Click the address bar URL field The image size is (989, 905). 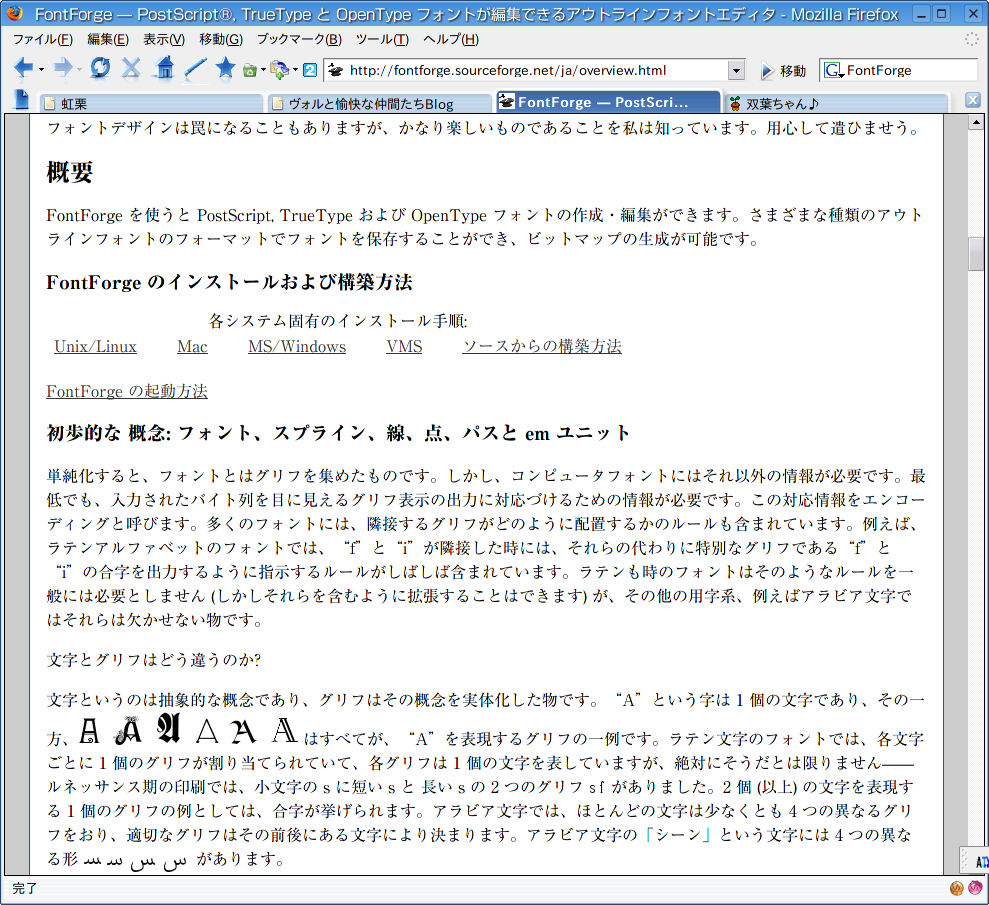pos(535,70)
